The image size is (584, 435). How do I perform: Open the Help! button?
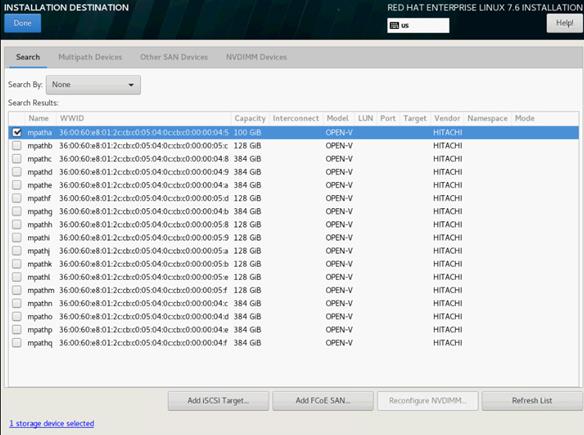tap(564, 23)
